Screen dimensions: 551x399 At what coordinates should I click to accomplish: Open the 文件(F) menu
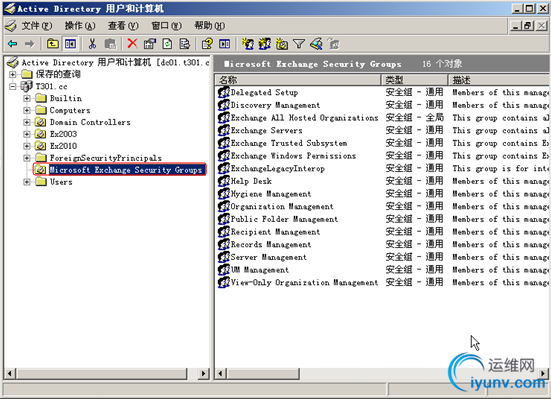[37, 26]
